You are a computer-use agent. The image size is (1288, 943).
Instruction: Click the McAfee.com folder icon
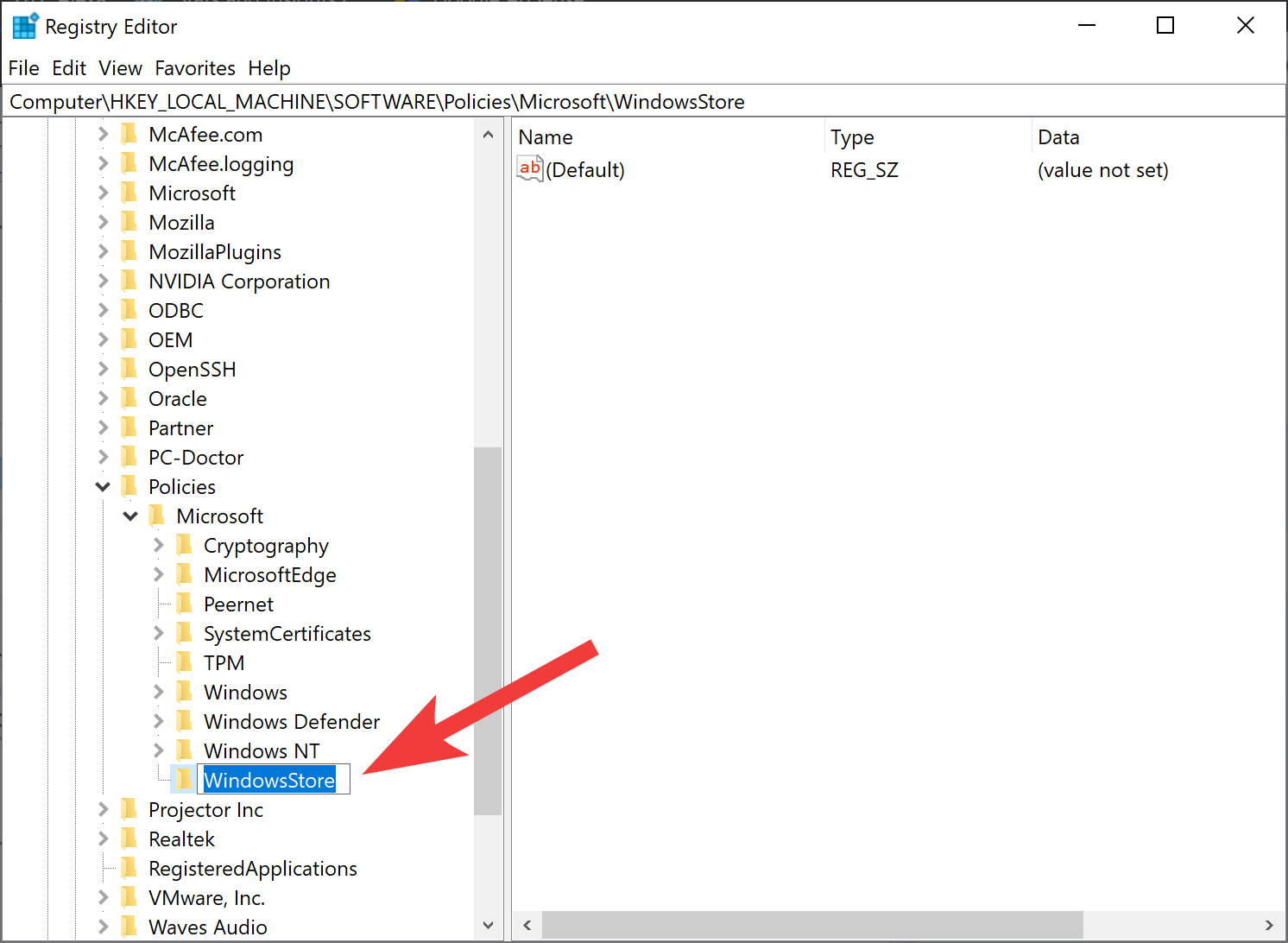pos(129,134)
